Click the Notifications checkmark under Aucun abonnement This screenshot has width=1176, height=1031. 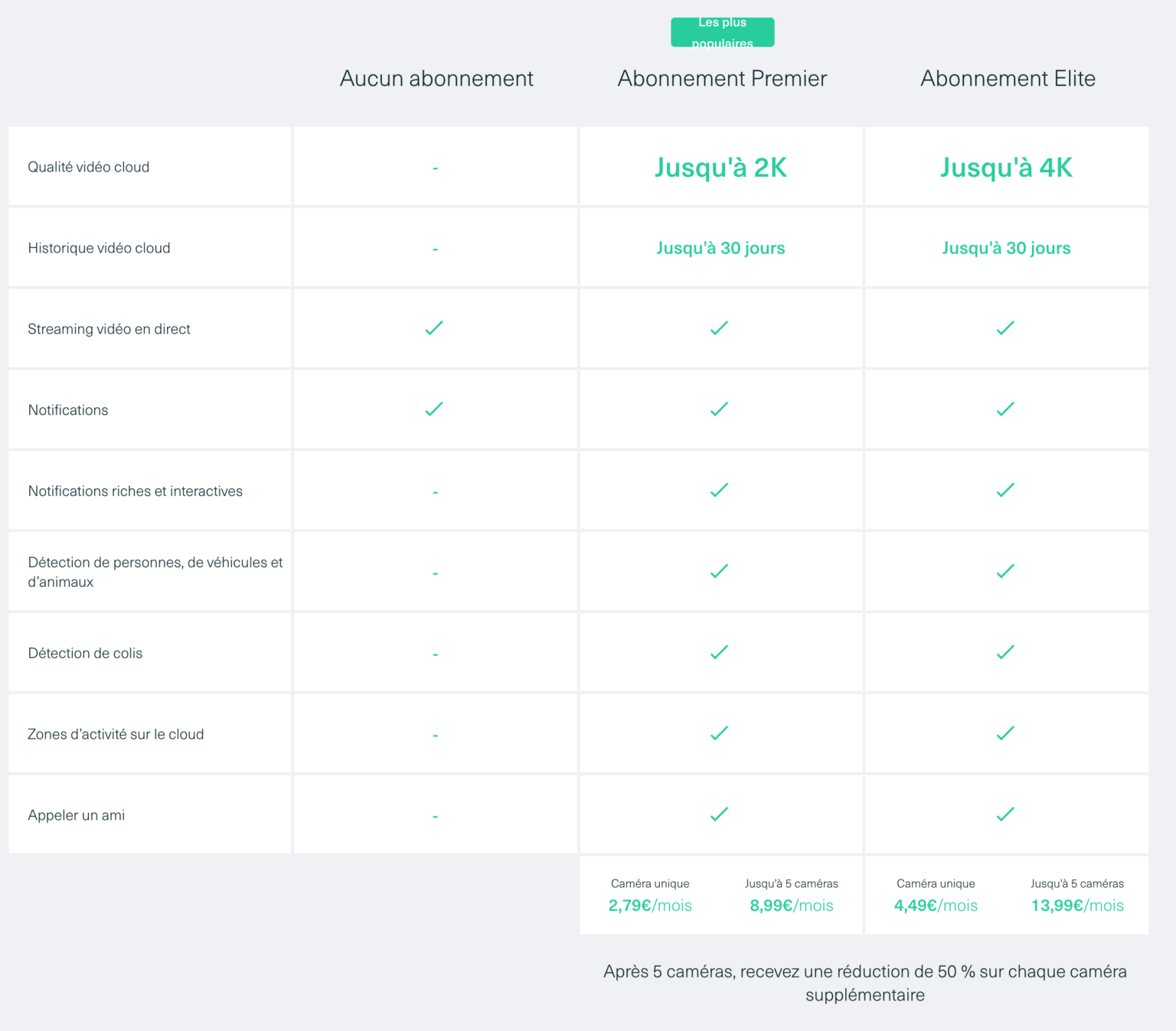tap(434, 409)
